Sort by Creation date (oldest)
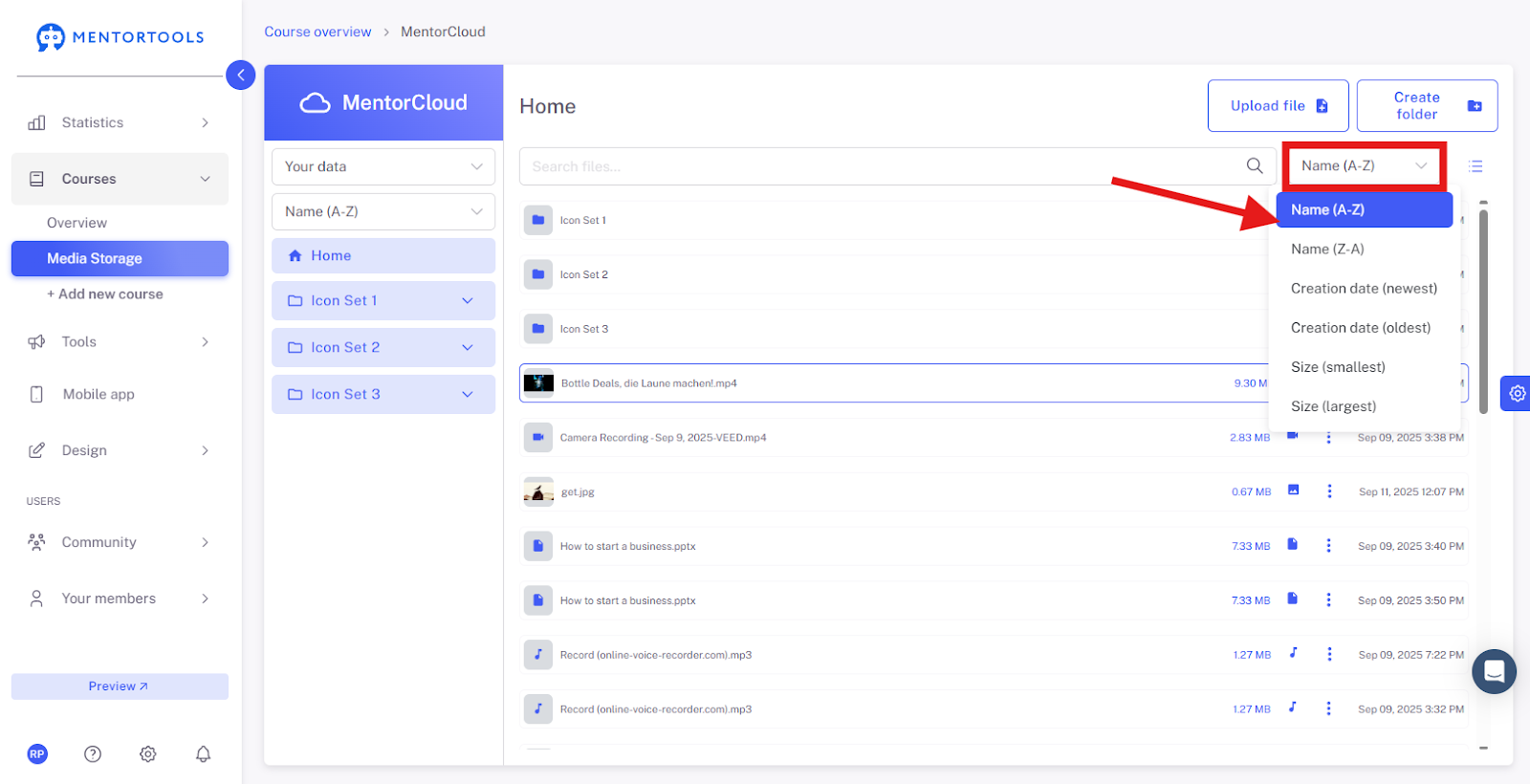This screenshot has height=784, width=1530. point(1365,327)
